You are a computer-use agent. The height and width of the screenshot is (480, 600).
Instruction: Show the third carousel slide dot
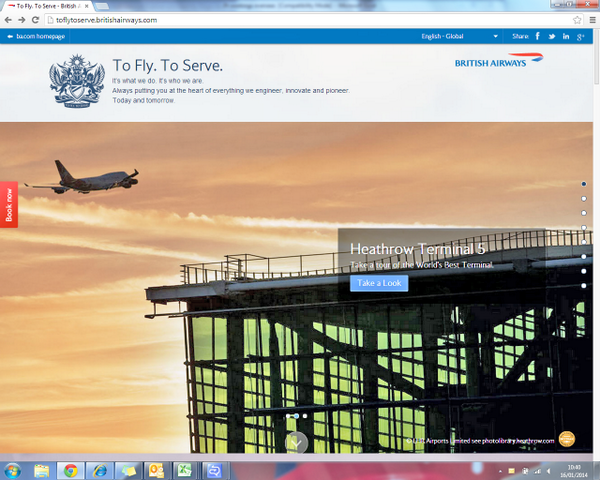tap(305, 416)
